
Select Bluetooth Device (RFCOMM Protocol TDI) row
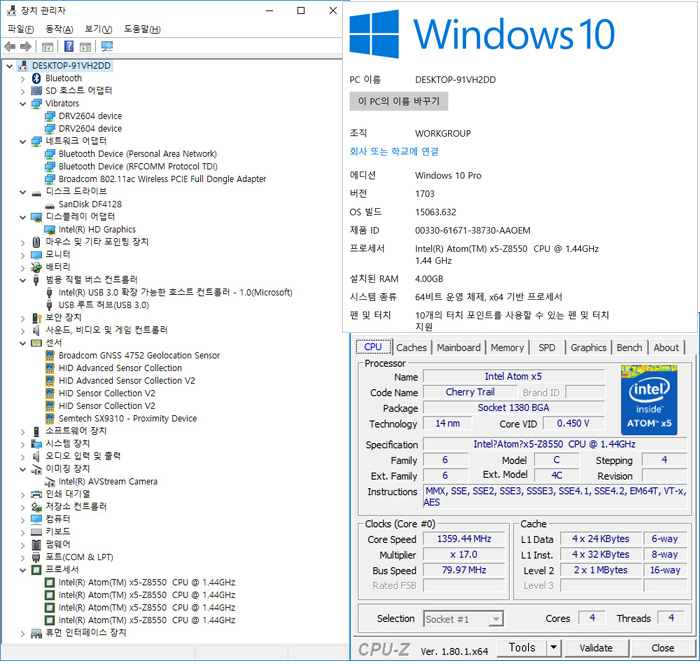[138, 167]
